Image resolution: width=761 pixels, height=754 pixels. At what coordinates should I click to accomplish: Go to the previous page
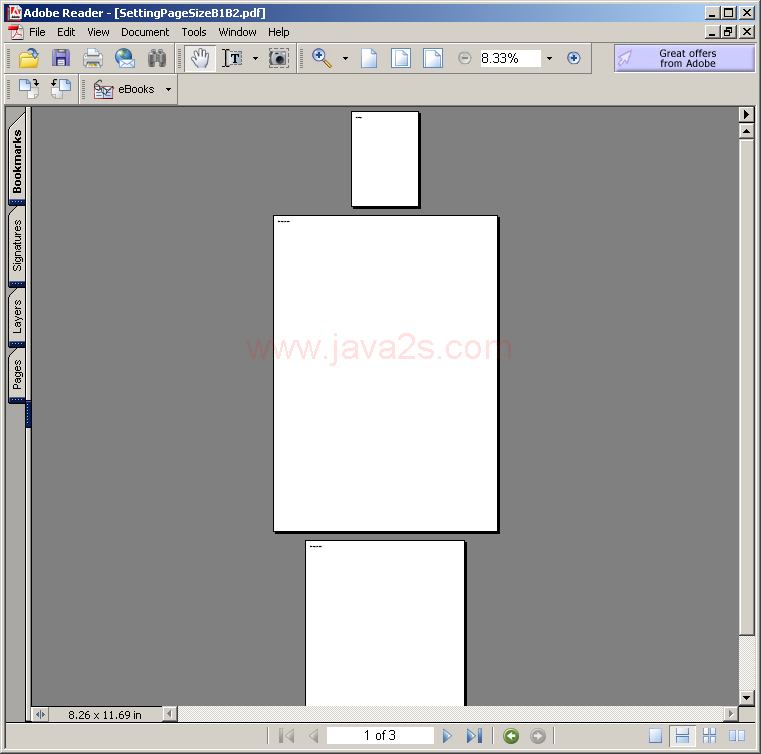pos(314,736)
